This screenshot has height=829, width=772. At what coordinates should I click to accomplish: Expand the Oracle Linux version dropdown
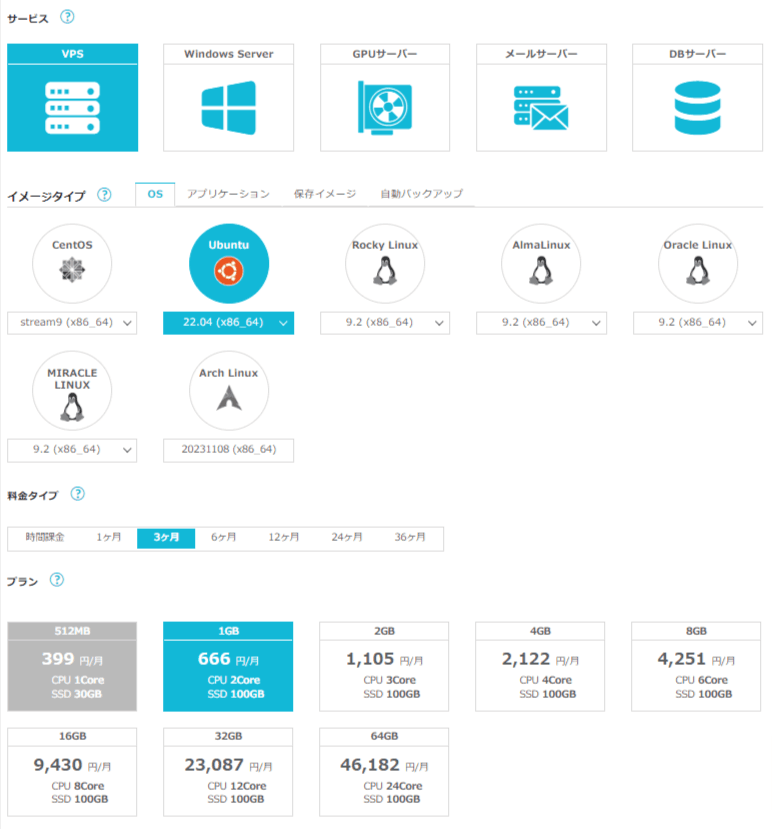point(698,323)
